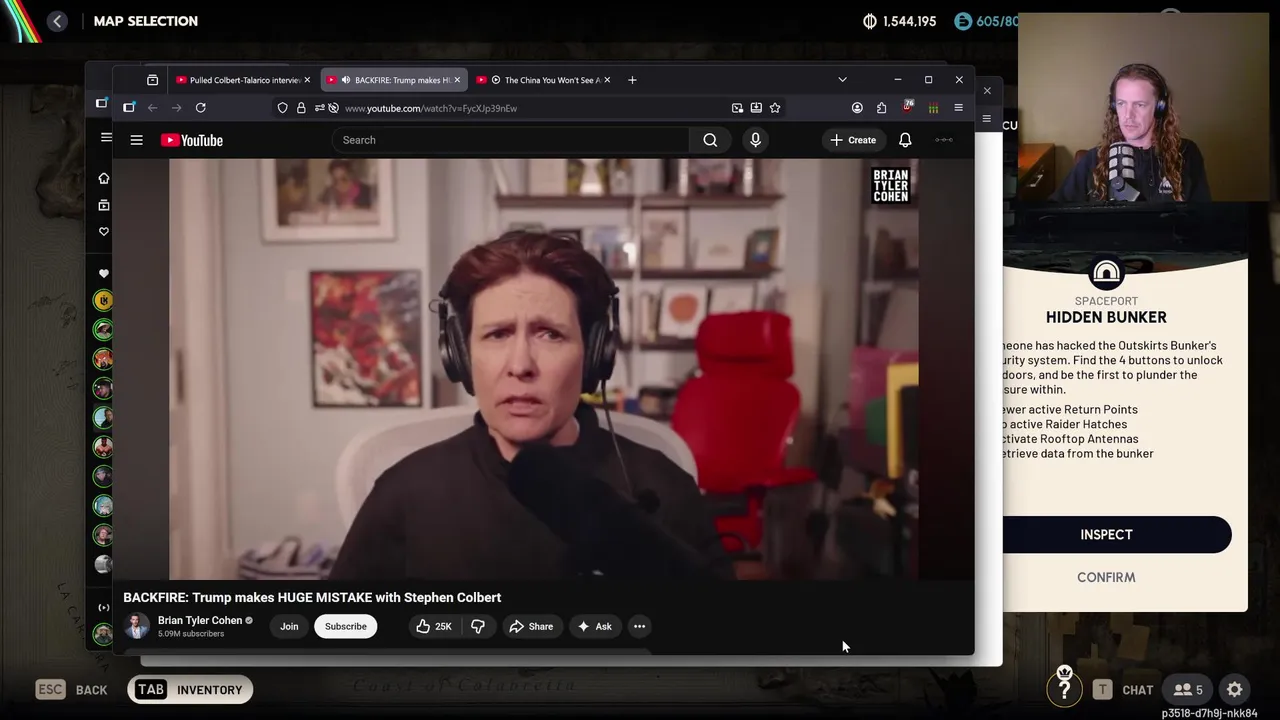Open Brian Tyler Cohen channel avatar
Screen dimensions: 1280x720
(137, 626)
